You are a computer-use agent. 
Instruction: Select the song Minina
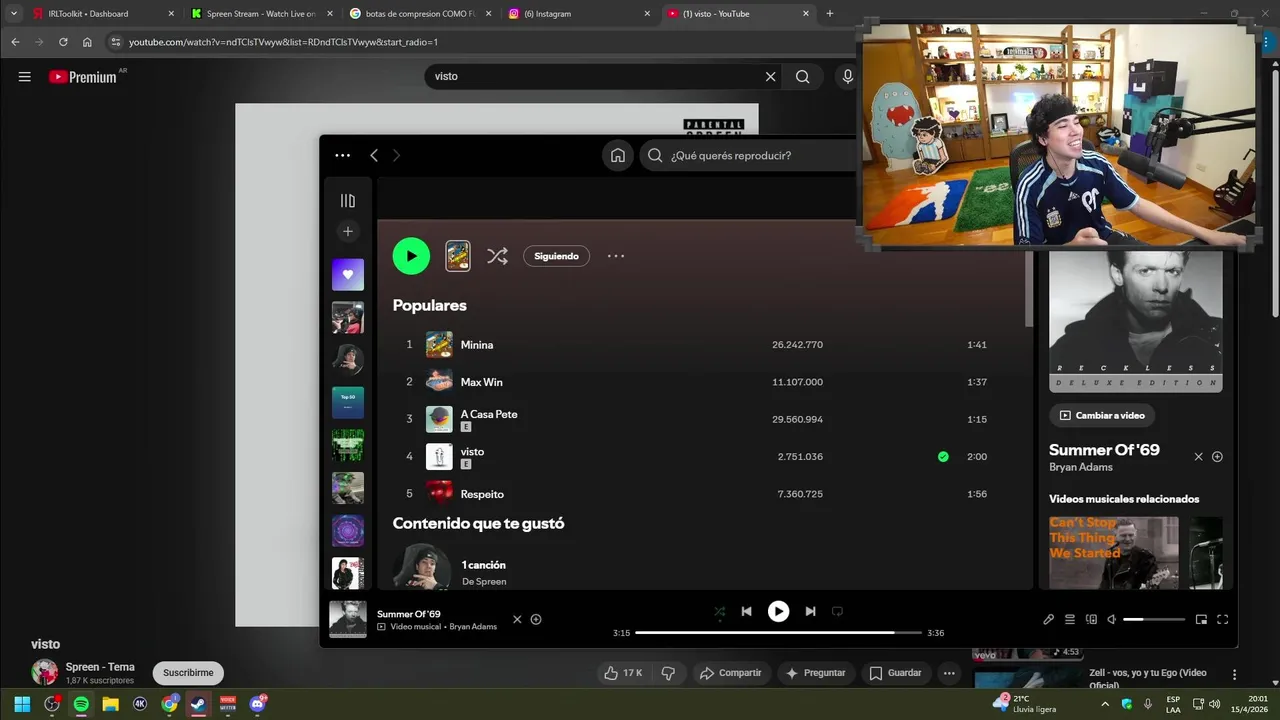point(477,345)
